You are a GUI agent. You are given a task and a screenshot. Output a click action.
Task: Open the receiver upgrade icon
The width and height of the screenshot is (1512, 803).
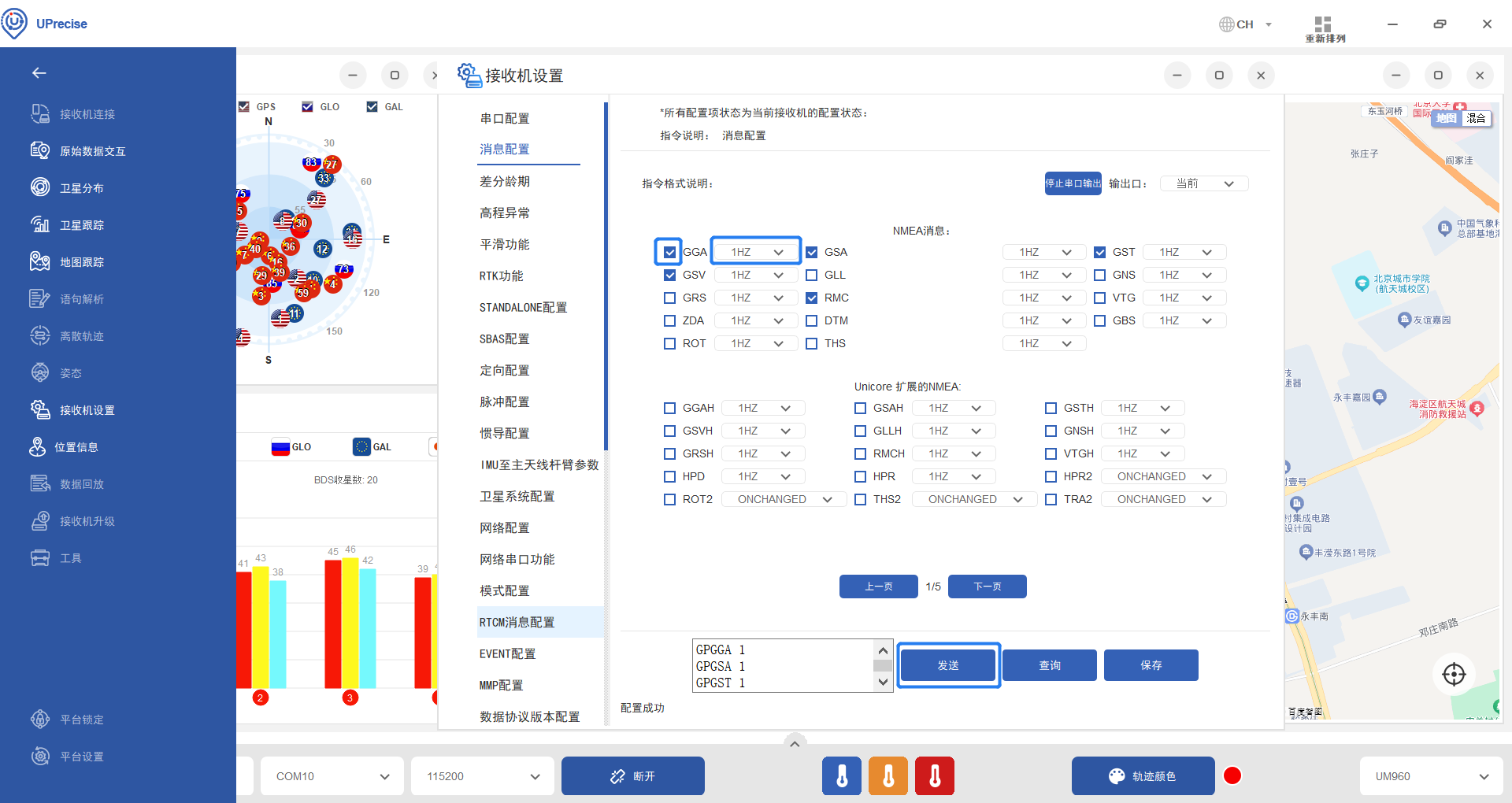[40, 520]
